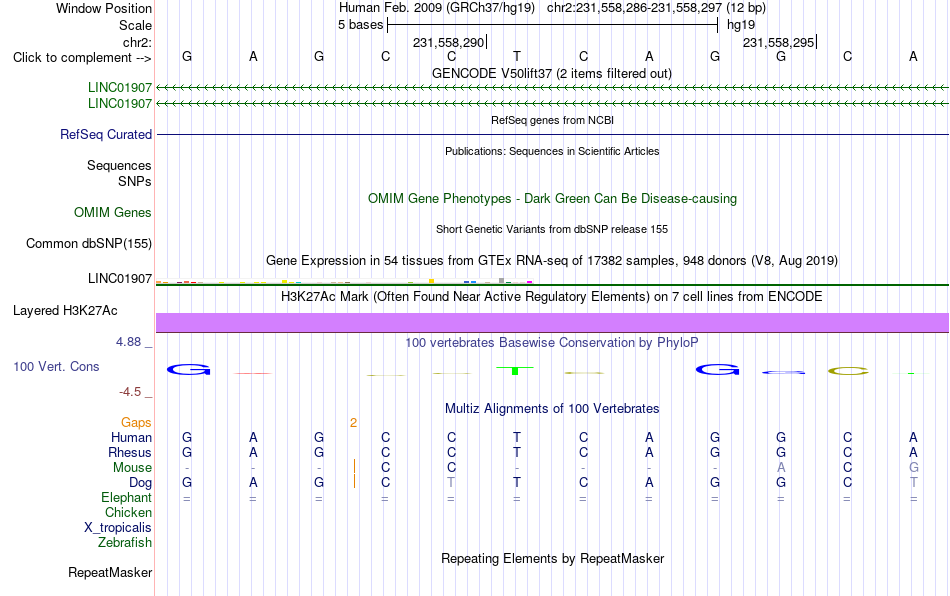The width and height of the screenshot is (950, 596).
Task: Click the T base in the Human alignment row
Action: (517, 437)
